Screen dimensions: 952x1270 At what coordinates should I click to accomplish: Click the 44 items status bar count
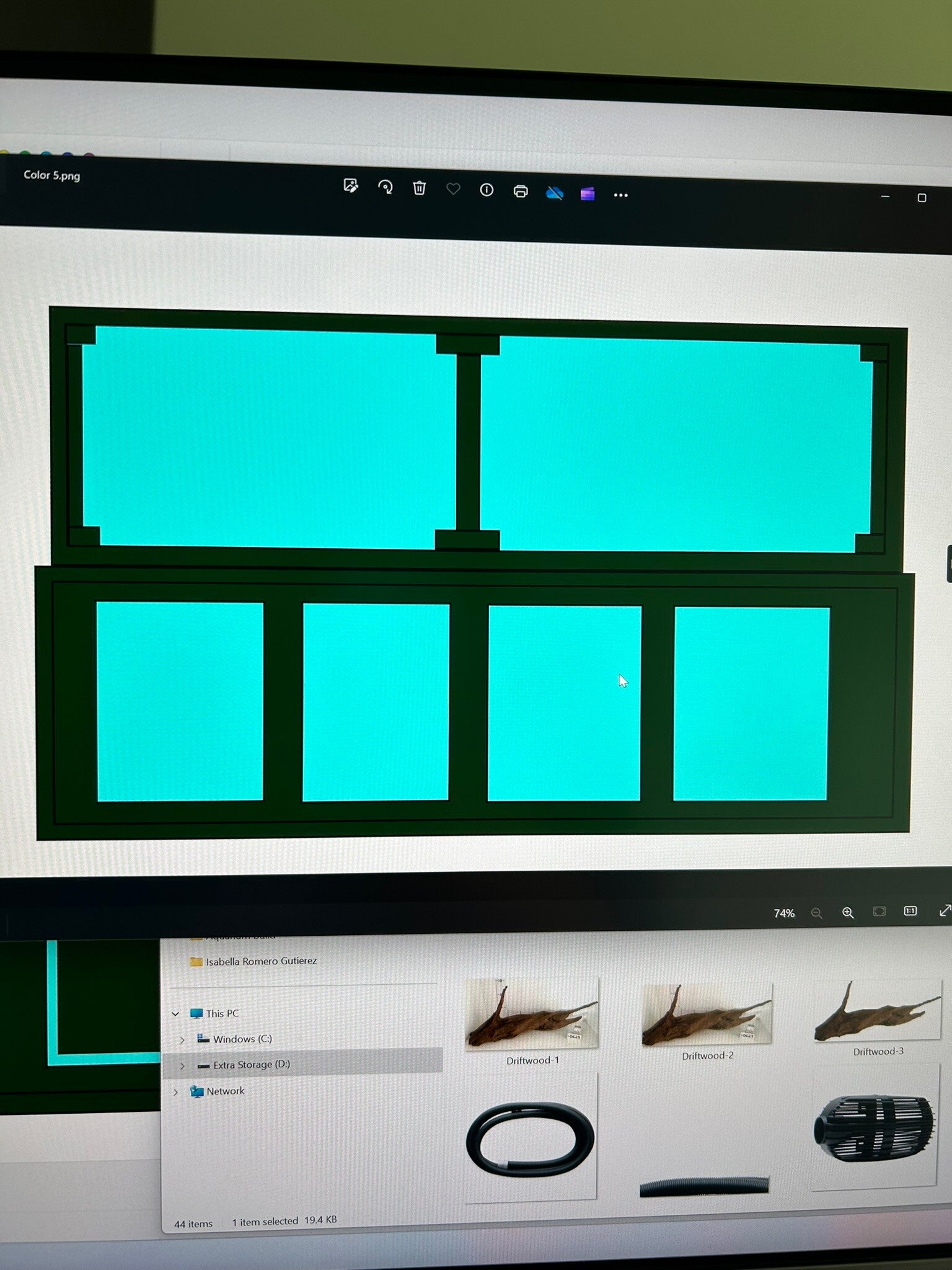193,1223
